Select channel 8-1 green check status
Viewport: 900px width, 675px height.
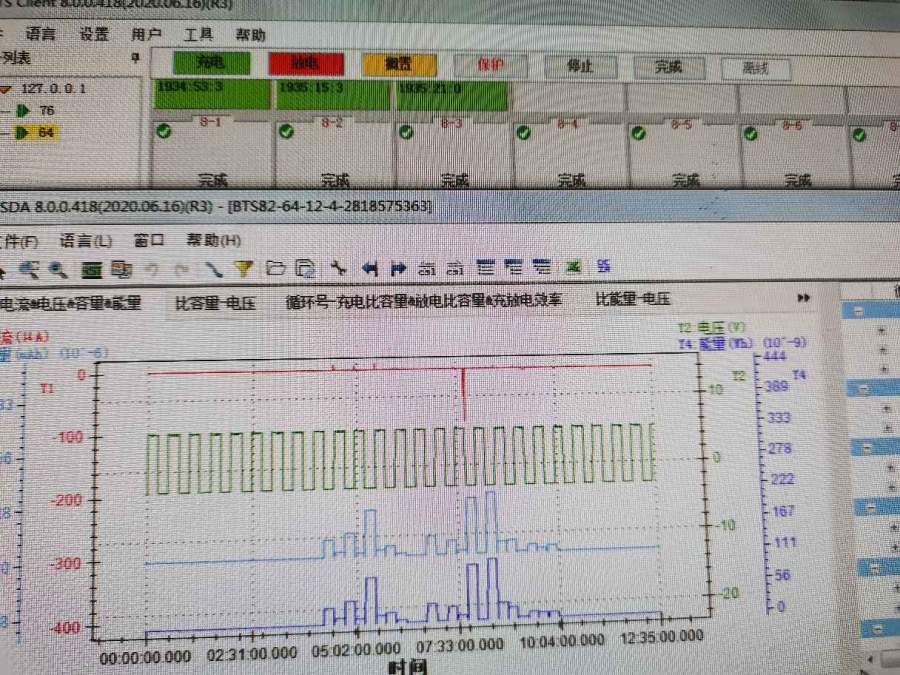click(164, 131)
